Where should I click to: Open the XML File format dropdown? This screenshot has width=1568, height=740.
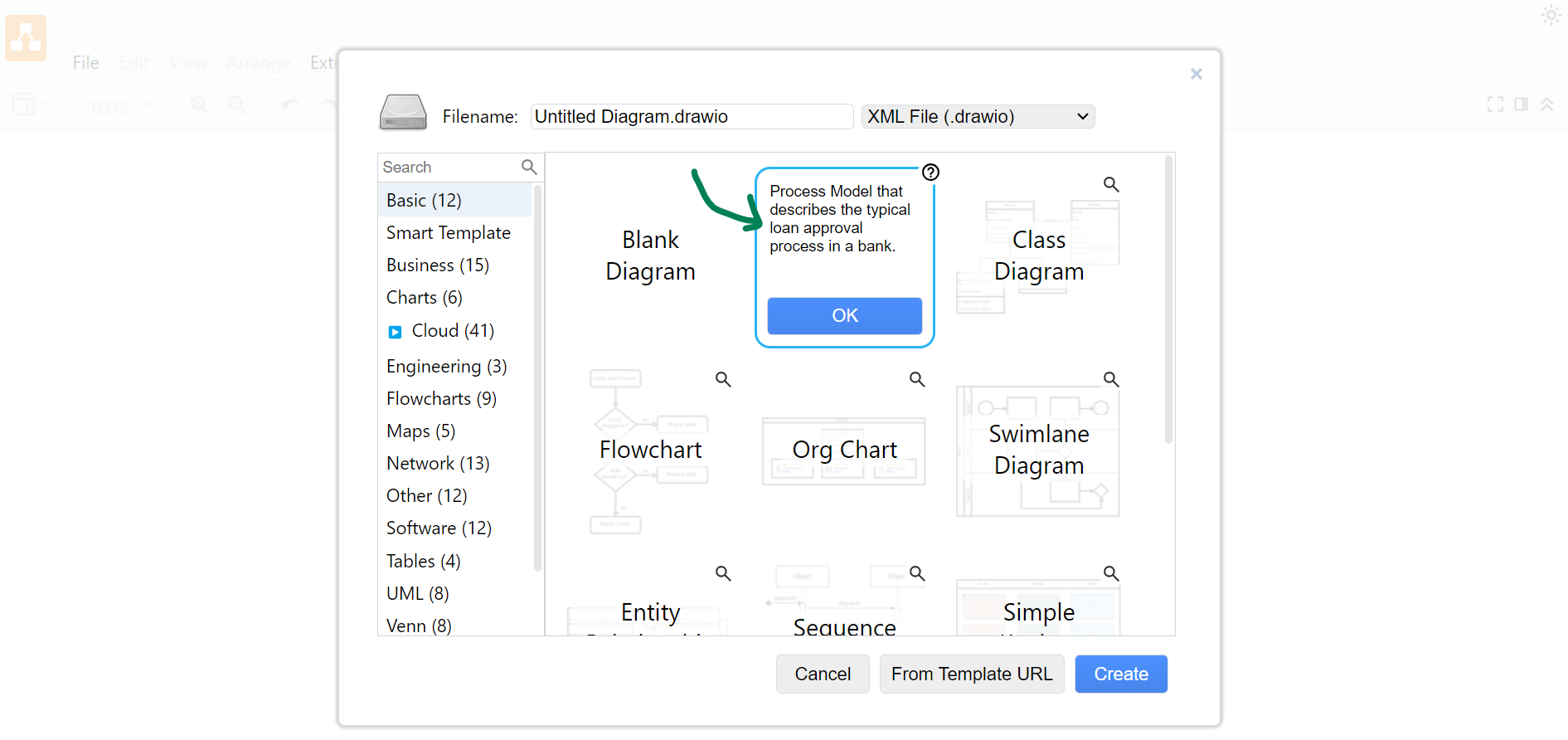978,117
